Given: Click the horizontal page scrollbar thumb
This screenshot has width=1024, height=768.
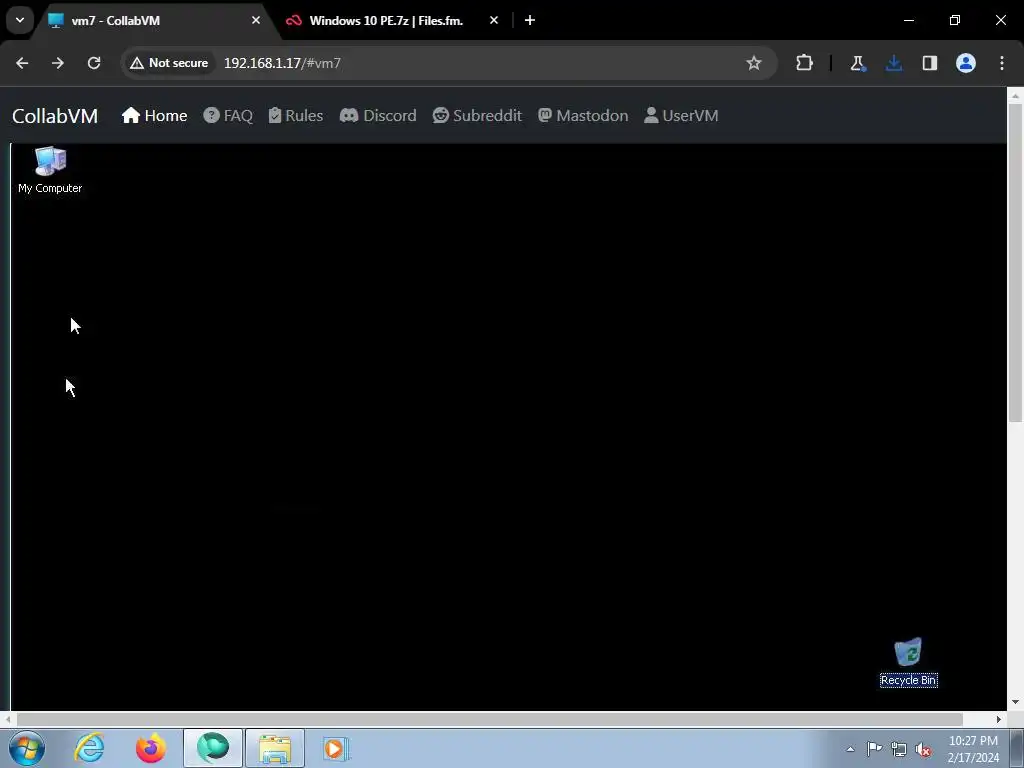Looking at the screenshot, I should click(490, 719).
